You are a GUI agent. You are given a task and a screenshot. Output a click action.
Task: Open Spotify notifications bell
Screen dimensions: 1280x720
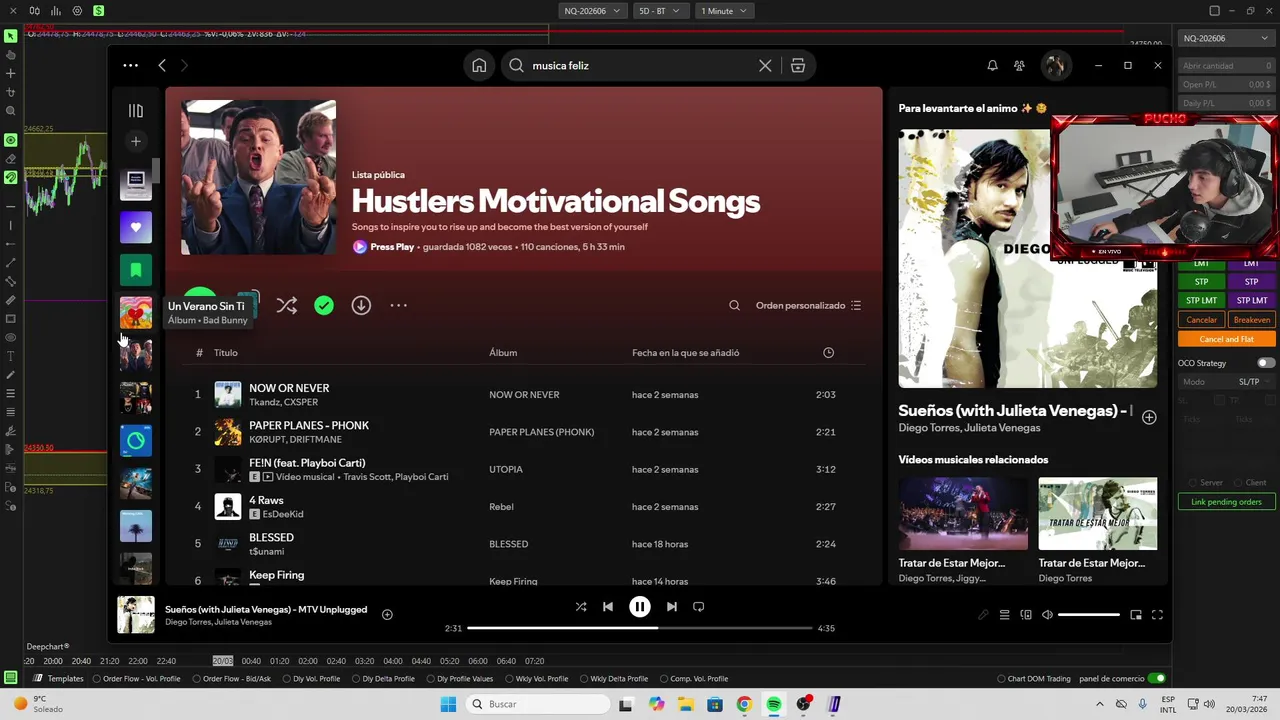pos(992,65)
